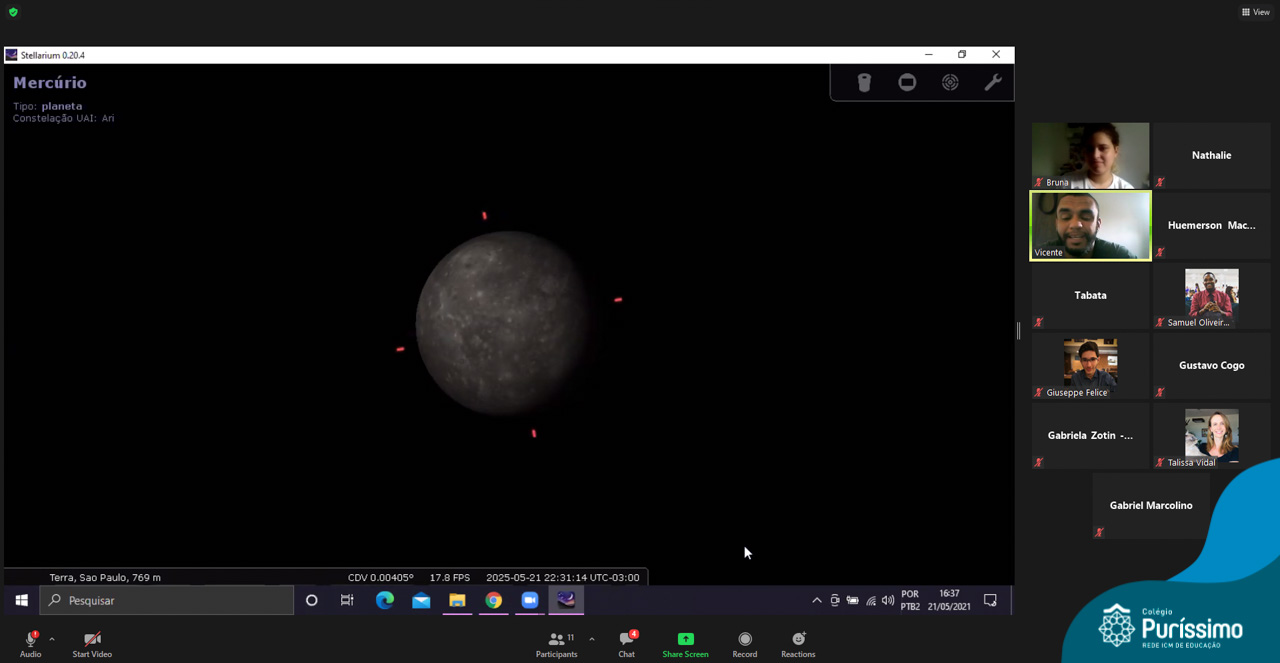Screen dimensions: 1280x663
Task: Start Video camera in Zoom
Action: (92, 644)
